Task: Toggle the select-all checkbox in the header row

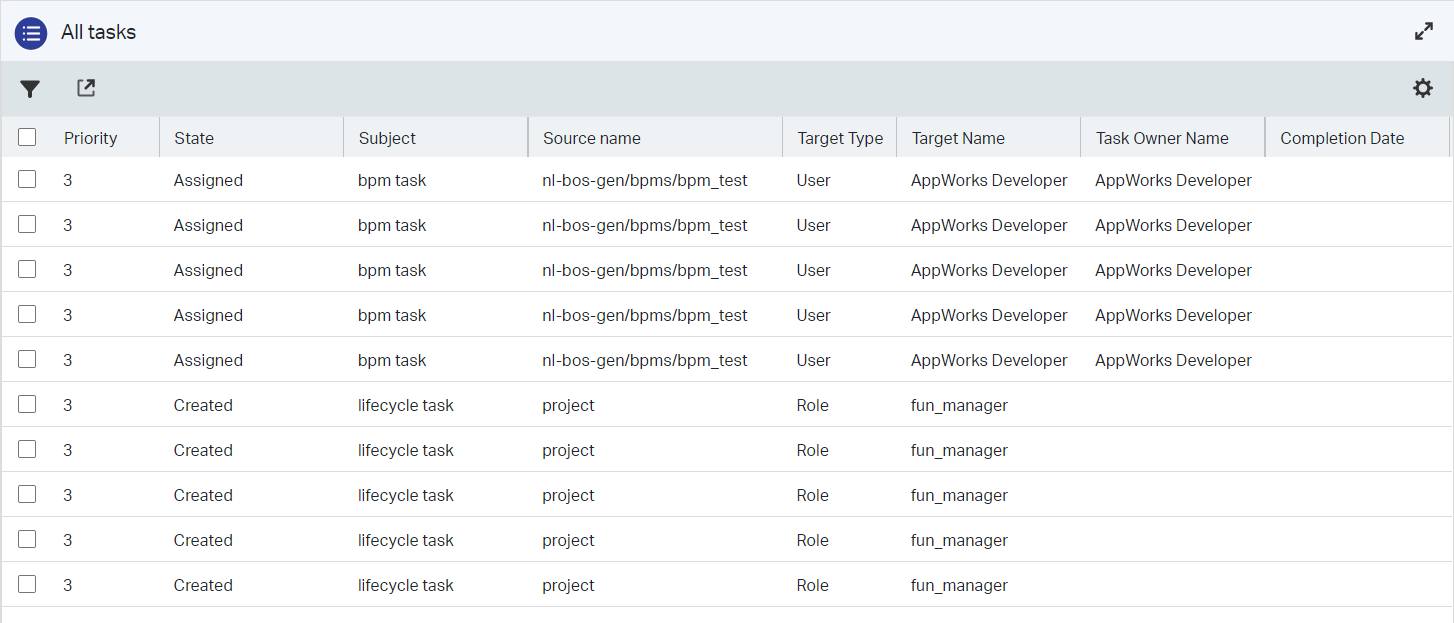Action: pyautogui.click(x=27, y=137)
